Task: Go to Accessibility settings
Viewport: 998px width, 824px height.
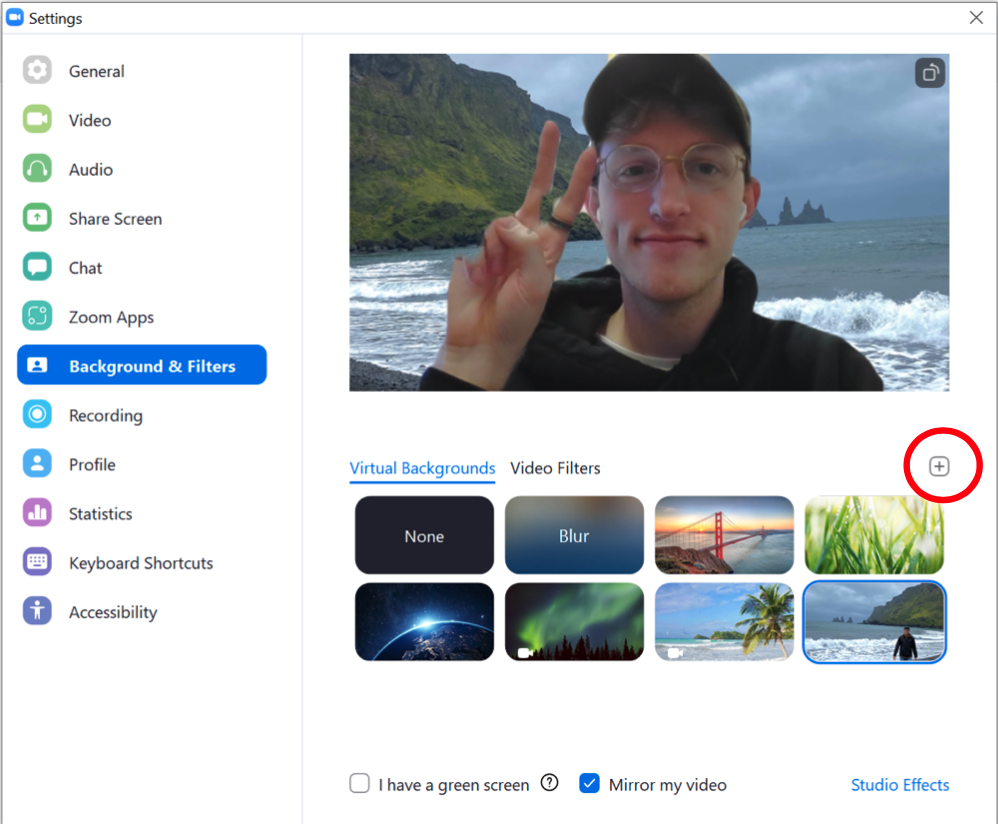Action: [113, 612]
